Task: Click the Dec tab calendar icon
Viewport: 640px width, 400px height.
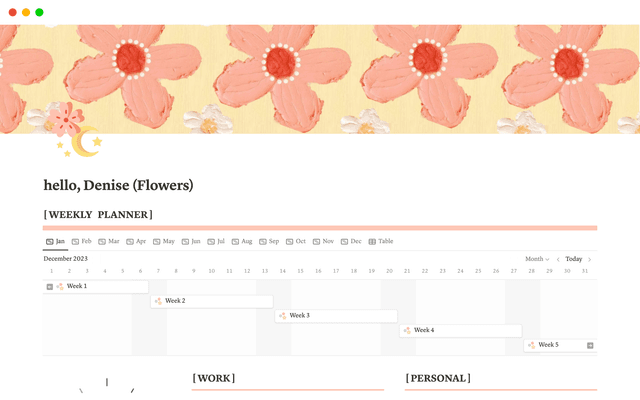Action: [x=343, y=241]
